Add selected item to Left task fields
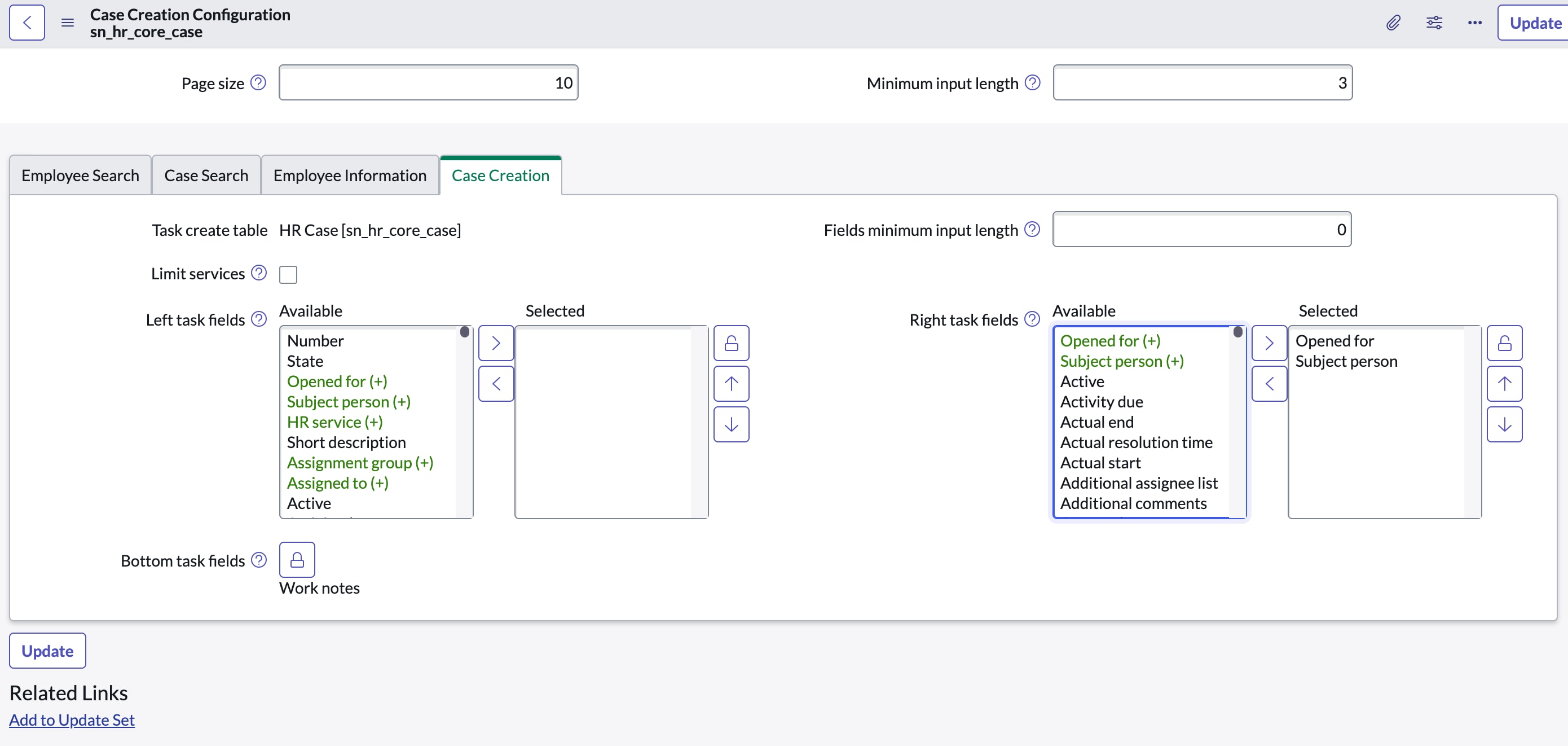The height and width of the screenshot is (746, 1568). (x=496, y=343)
